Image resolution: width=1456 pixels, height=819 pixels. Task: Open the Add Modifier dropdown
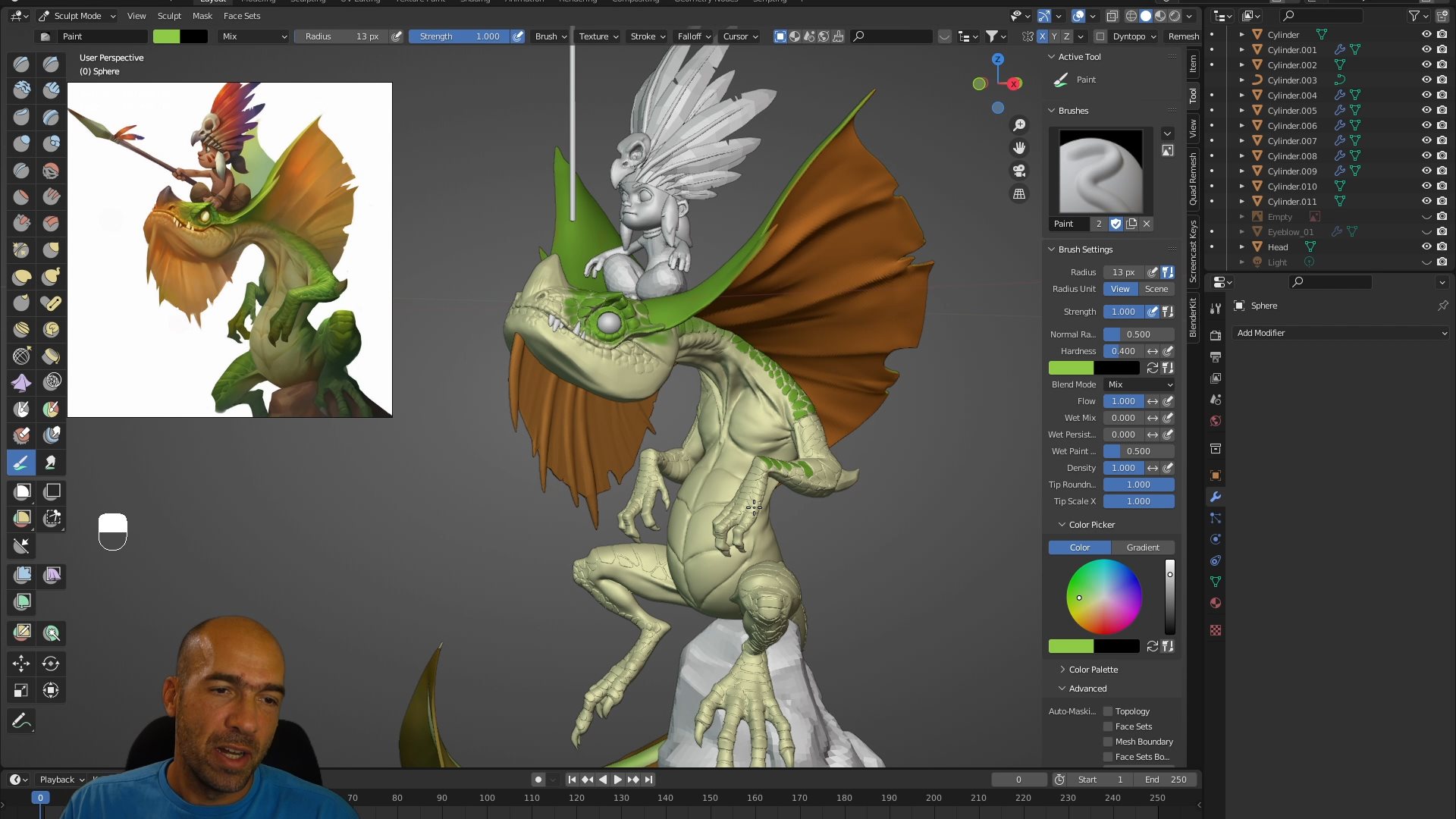coord(1341,333)
